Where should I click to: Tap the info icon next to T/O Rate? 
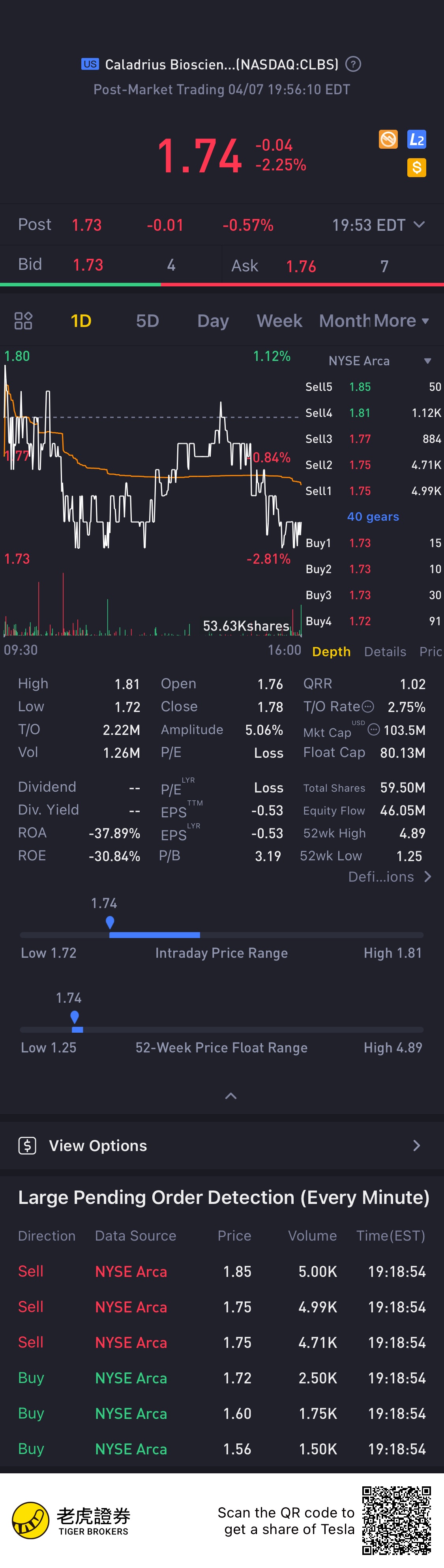pos(368,707)
